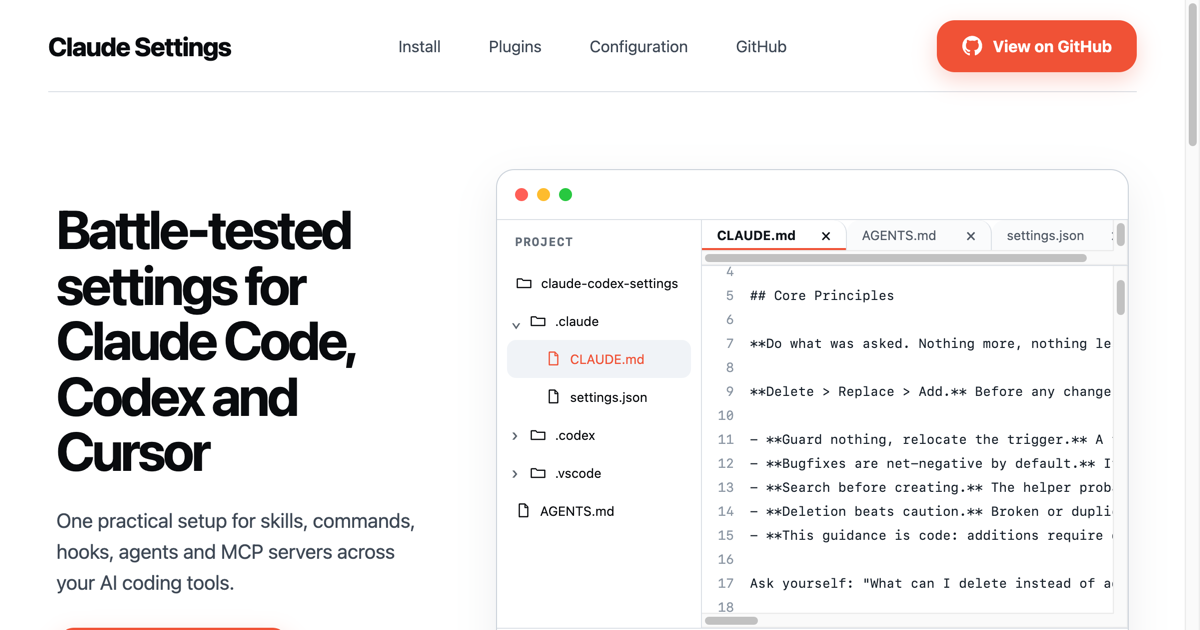
Task: Click the settings.json file icon in the tree
Action: [553, 397]
